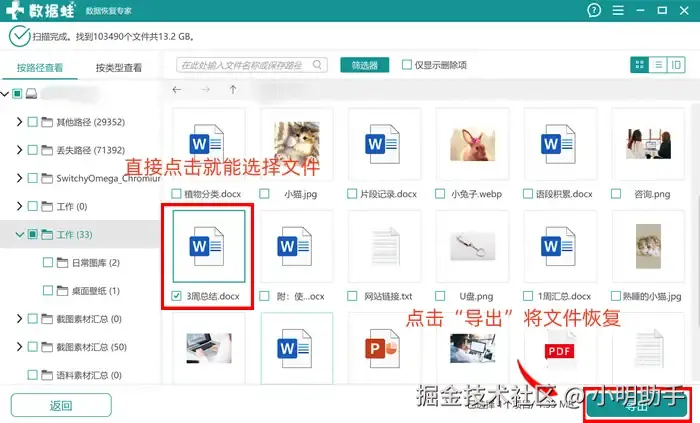Select the 网站链接.txt text file icon

click(385, 246)
